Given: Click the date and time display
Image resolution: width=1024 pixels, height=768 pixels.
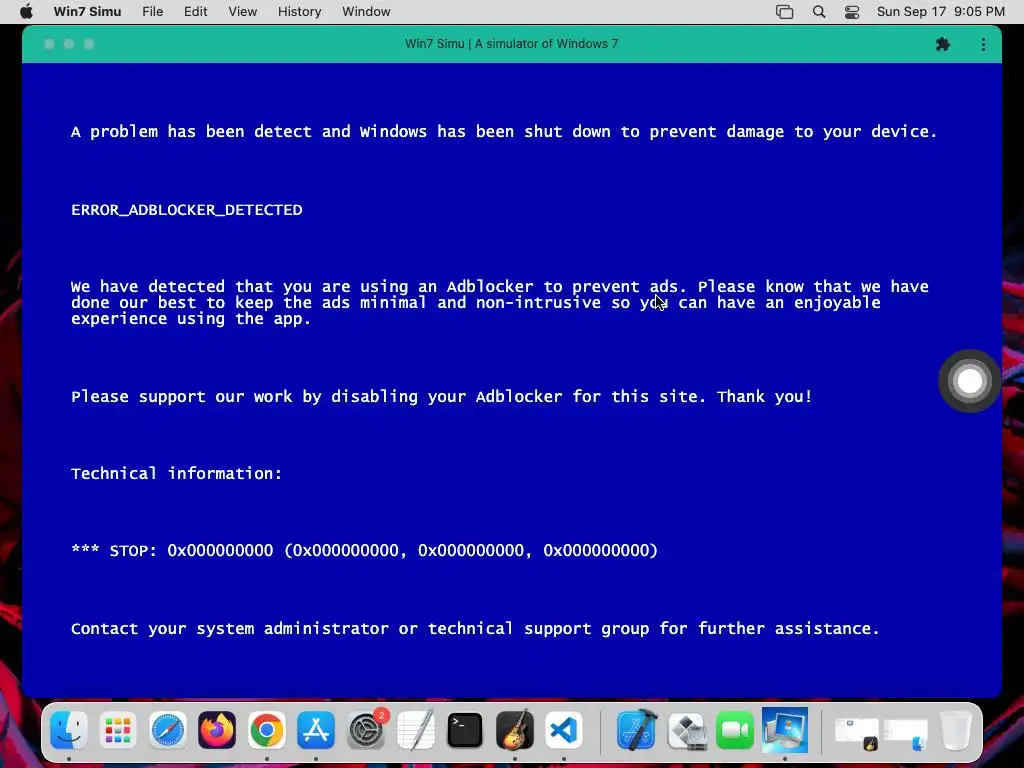Looking at the screenshot, I should [940, 12].
